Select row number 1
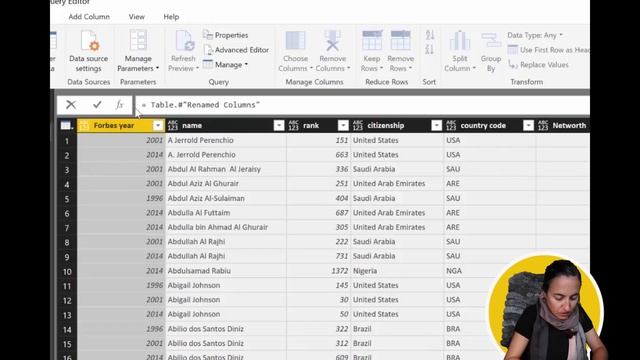 point(67,141)
